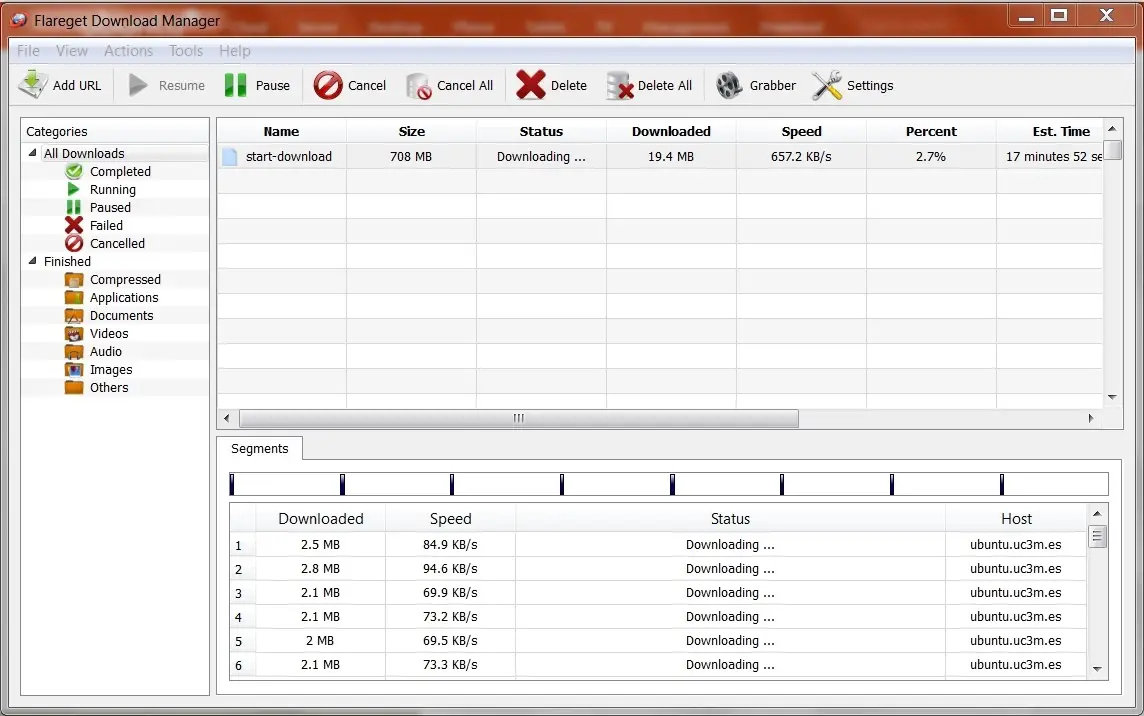Select the Running category icon
Image resolution: width=1144 pixels, height=716 pixels.
click(74, 189)
